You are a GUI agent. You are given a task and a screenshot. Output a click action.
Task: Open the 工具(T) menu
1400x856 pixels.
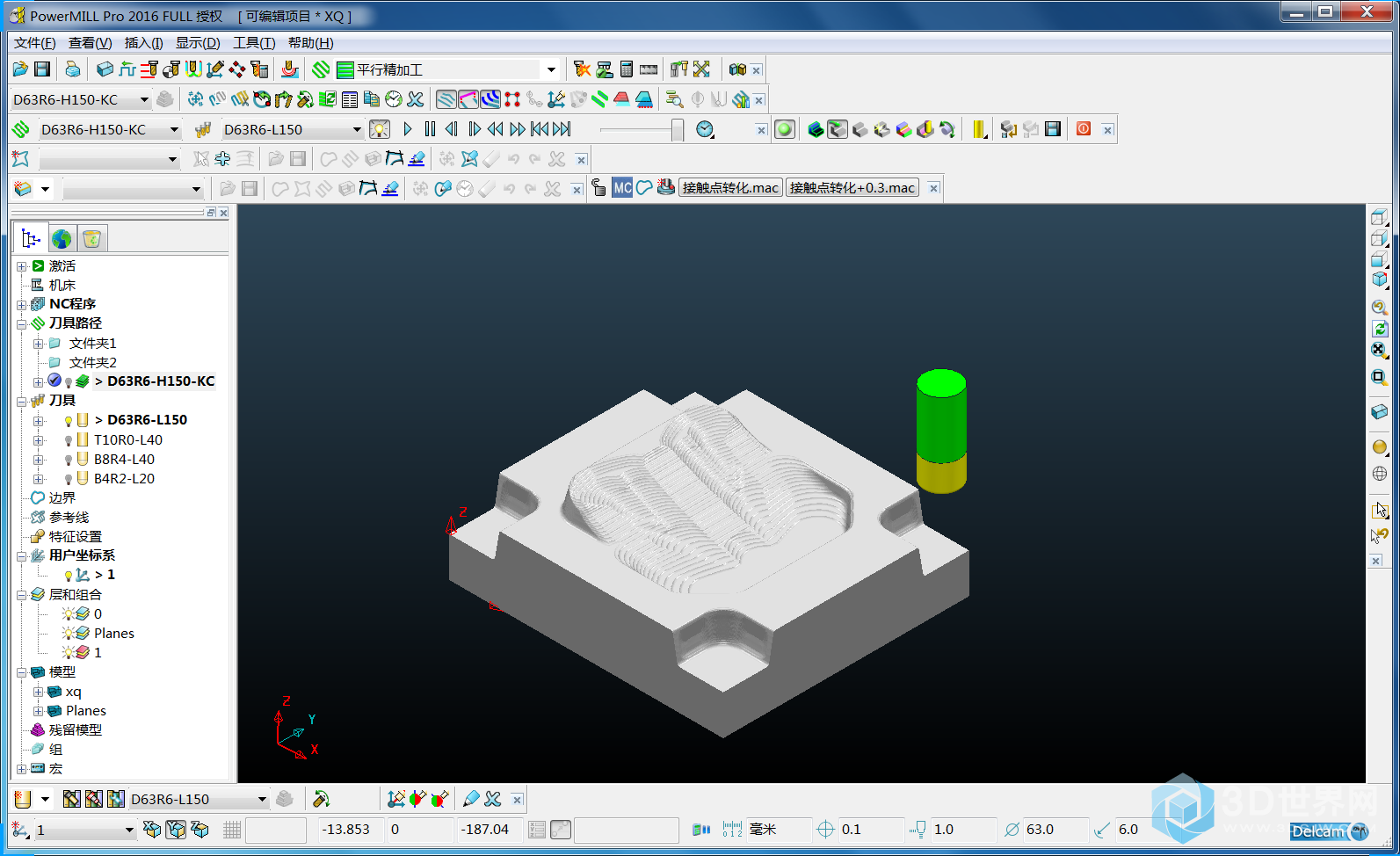click(253, 43)
